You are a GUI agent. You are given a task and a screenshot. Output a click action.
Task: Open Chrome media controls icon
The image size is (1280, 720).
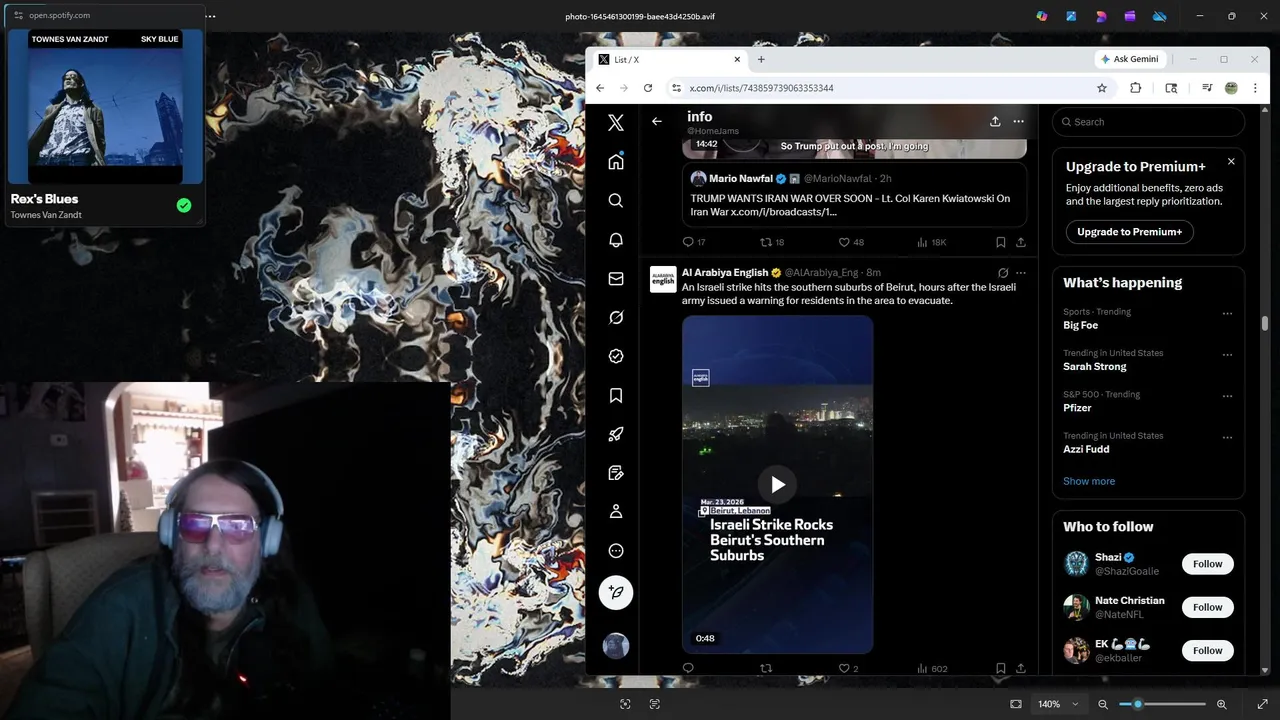1205,88
